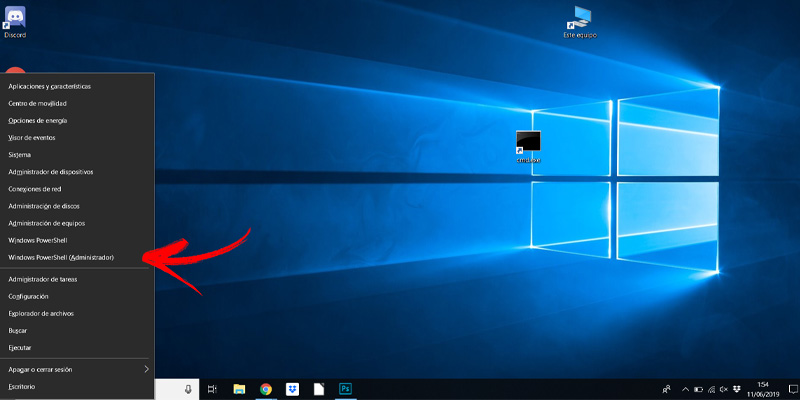Open the Discord desktop shortcut
The width and height of the screenshot is (800, 400).
[15, 22]
